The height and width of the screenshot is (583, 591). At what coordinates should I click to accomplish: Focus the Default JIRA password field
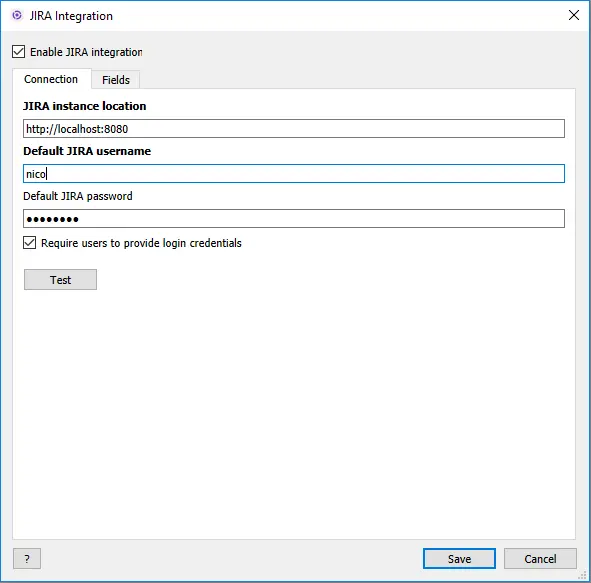tap(294, 219)
